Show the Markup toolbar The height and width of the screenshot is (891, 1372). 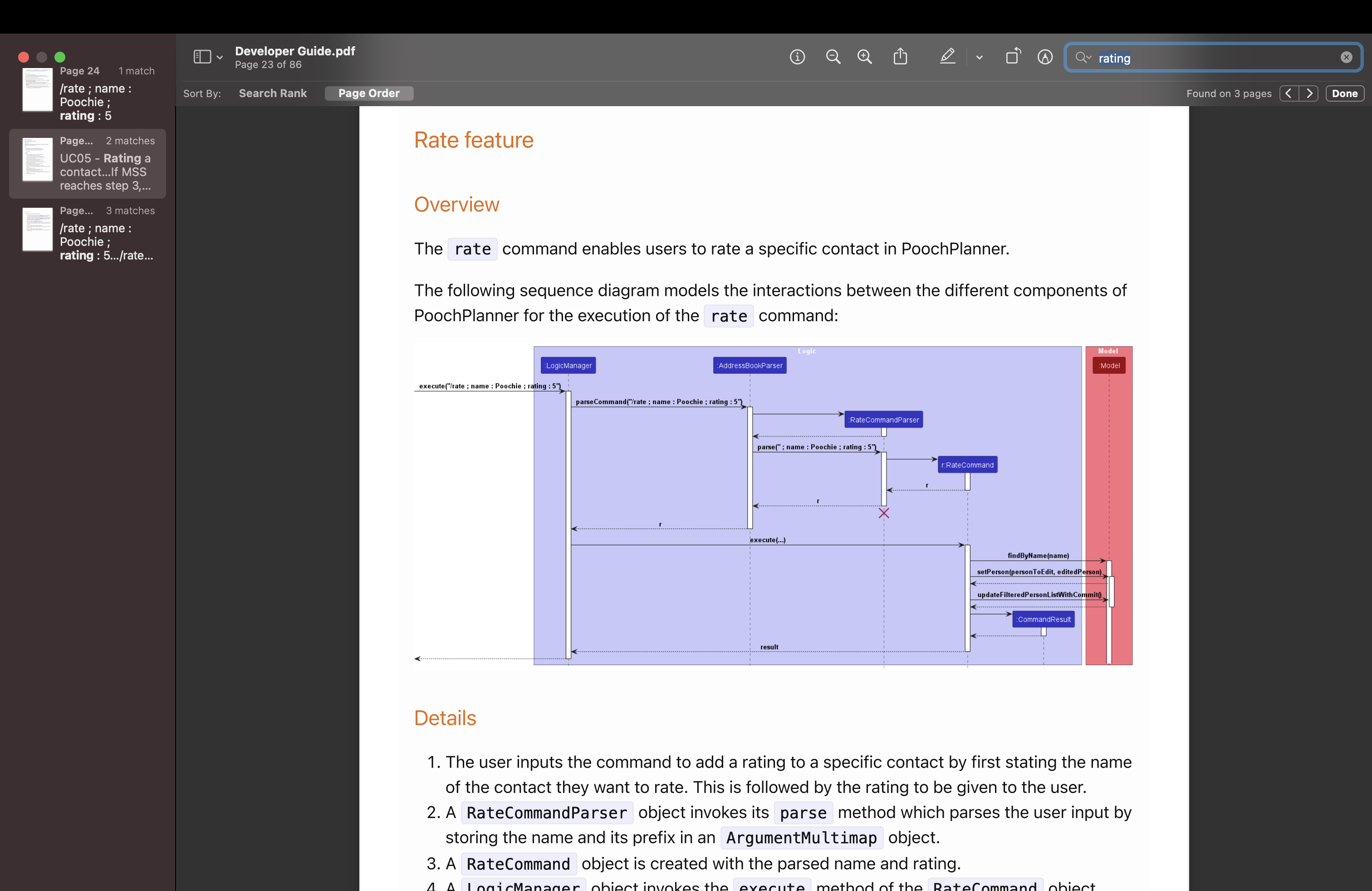click(x=1045, y=57)
